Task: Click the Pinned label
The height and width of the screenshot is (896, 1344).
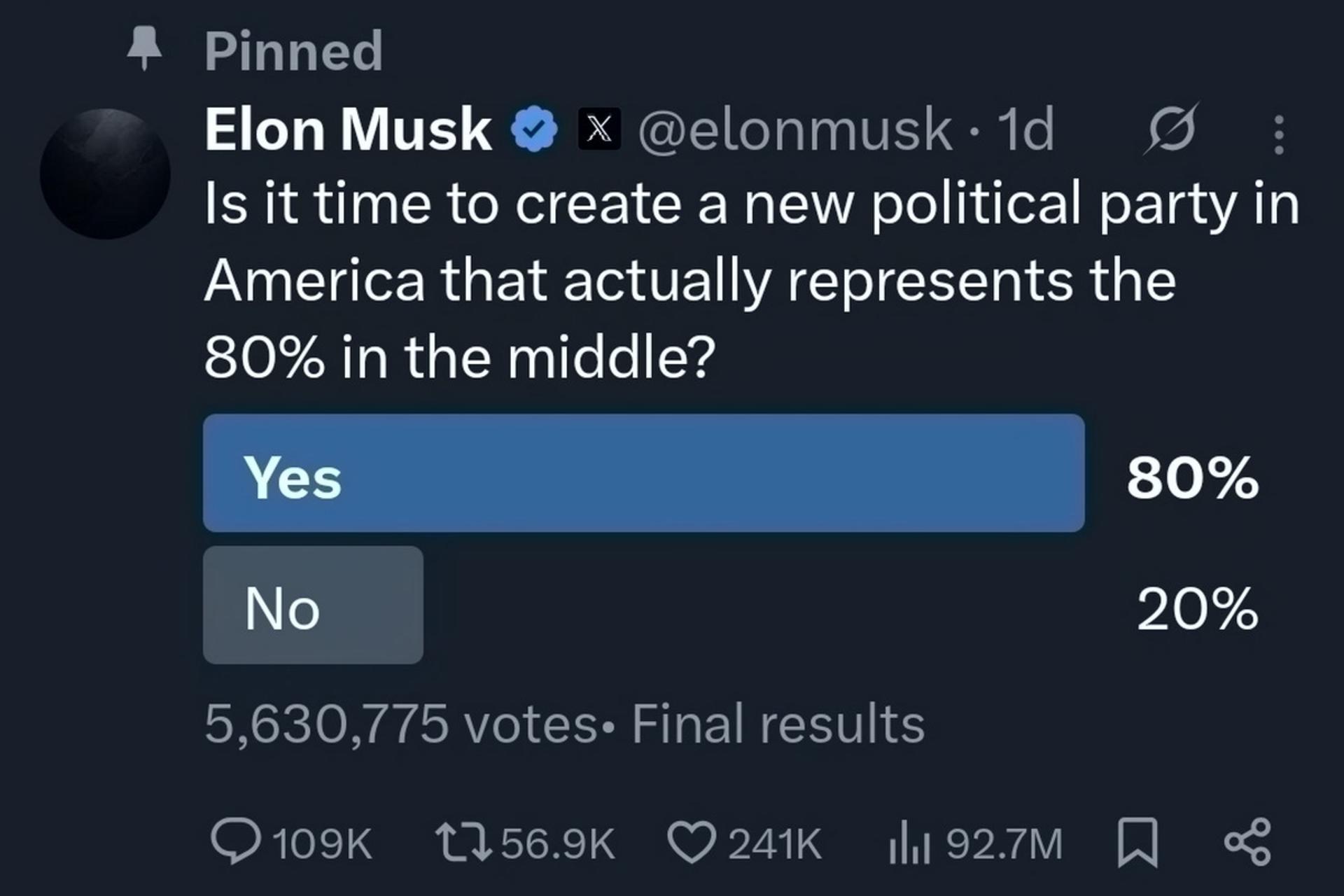Action: 294,51
